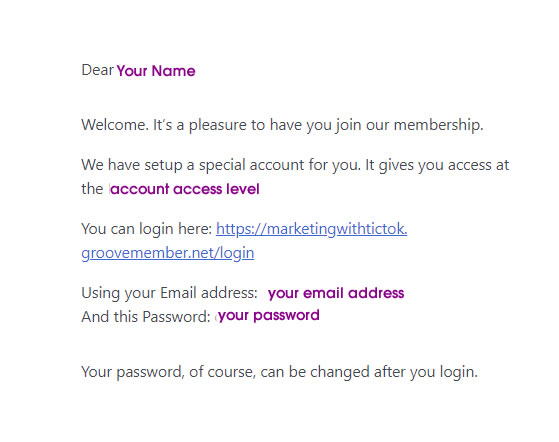559x442 pixels.
Task: Click the 'Using your Email address:' label
Action: coord(169,293)
